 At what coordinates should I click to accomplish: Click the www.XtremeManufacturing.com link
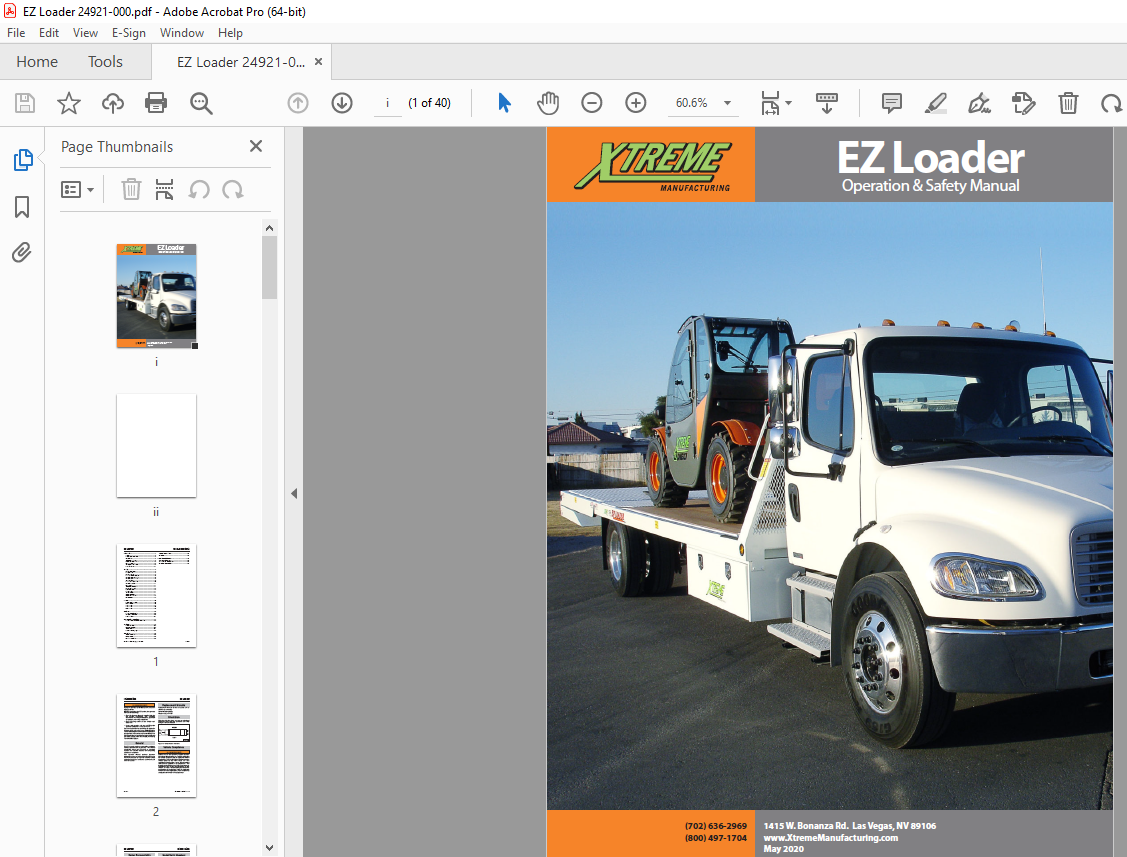[831, 838]
